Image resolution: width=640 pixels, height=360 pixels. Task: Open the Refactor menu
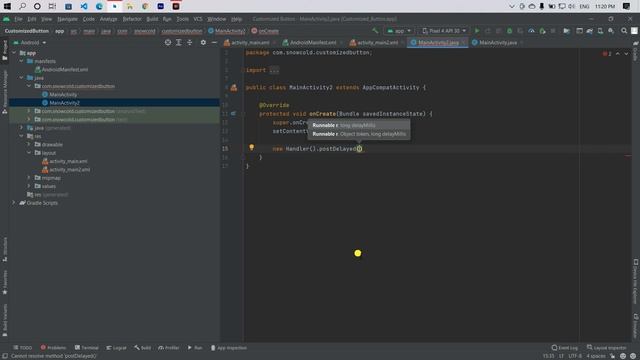point(132,19)
